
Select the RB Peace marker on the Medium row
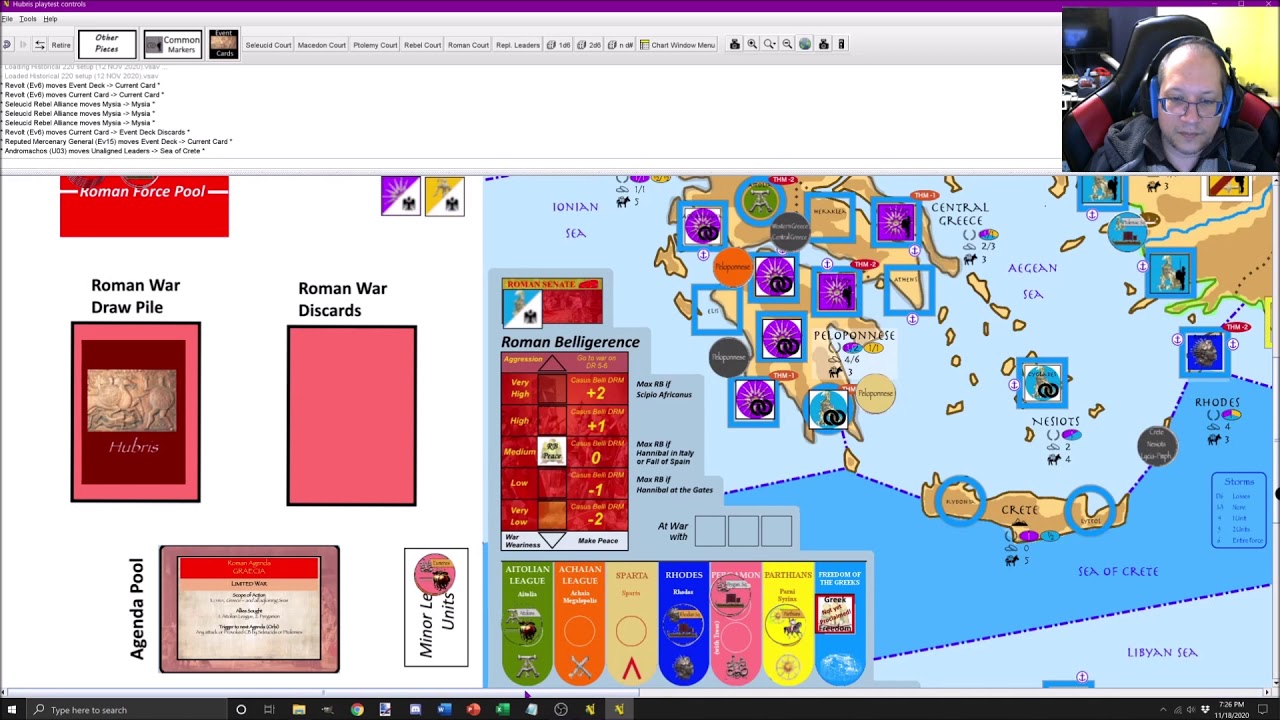coord(551,453)
